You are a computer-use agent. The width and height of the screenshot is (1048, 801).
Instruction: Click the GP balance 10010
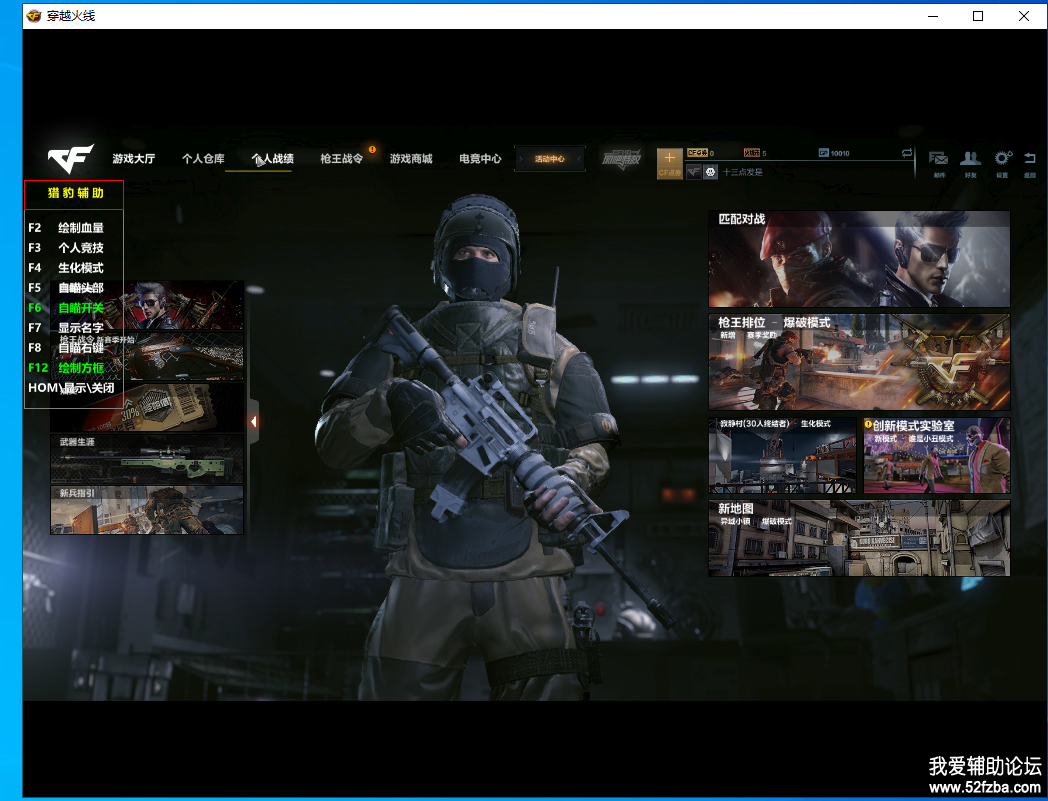pos(840,153)
